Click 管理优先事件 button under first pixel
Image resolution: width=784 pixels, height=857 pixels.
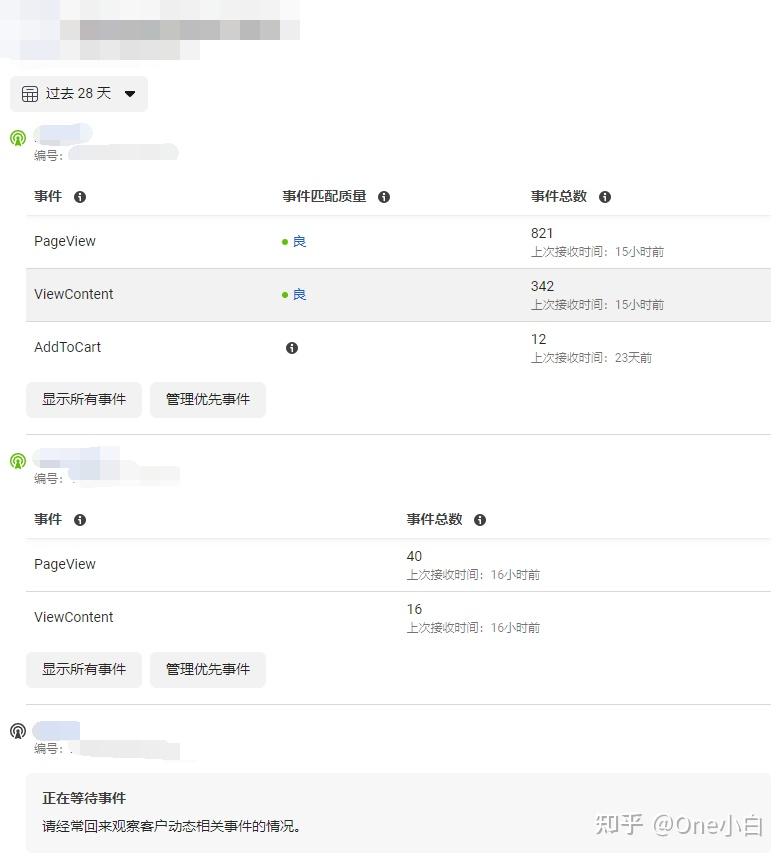(x=208, y=400)
